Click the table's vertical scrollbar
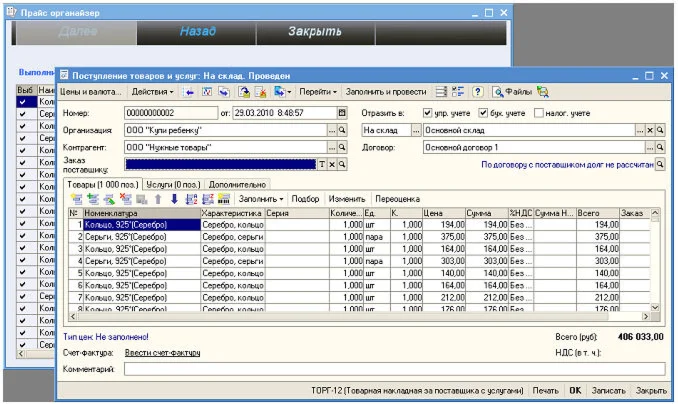 (x=656, y=260)
